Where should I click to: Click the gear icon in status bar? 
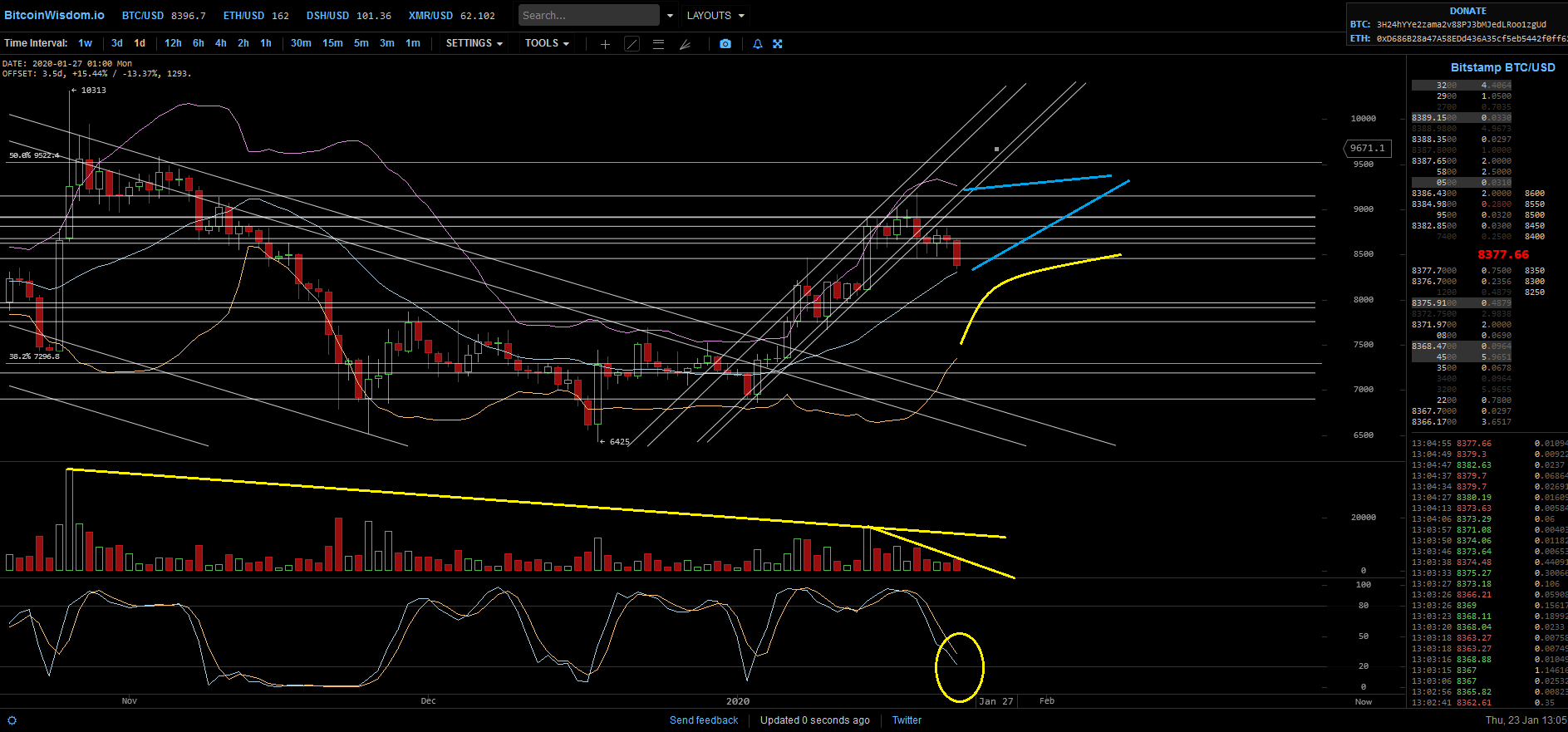point(12,720)
